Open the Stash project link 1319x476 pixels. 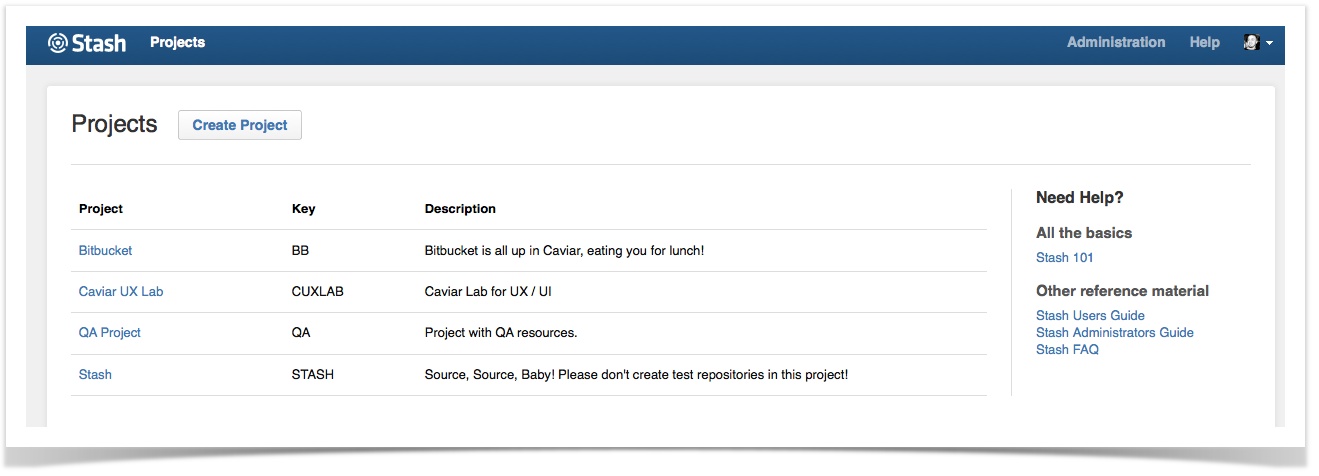95,375
